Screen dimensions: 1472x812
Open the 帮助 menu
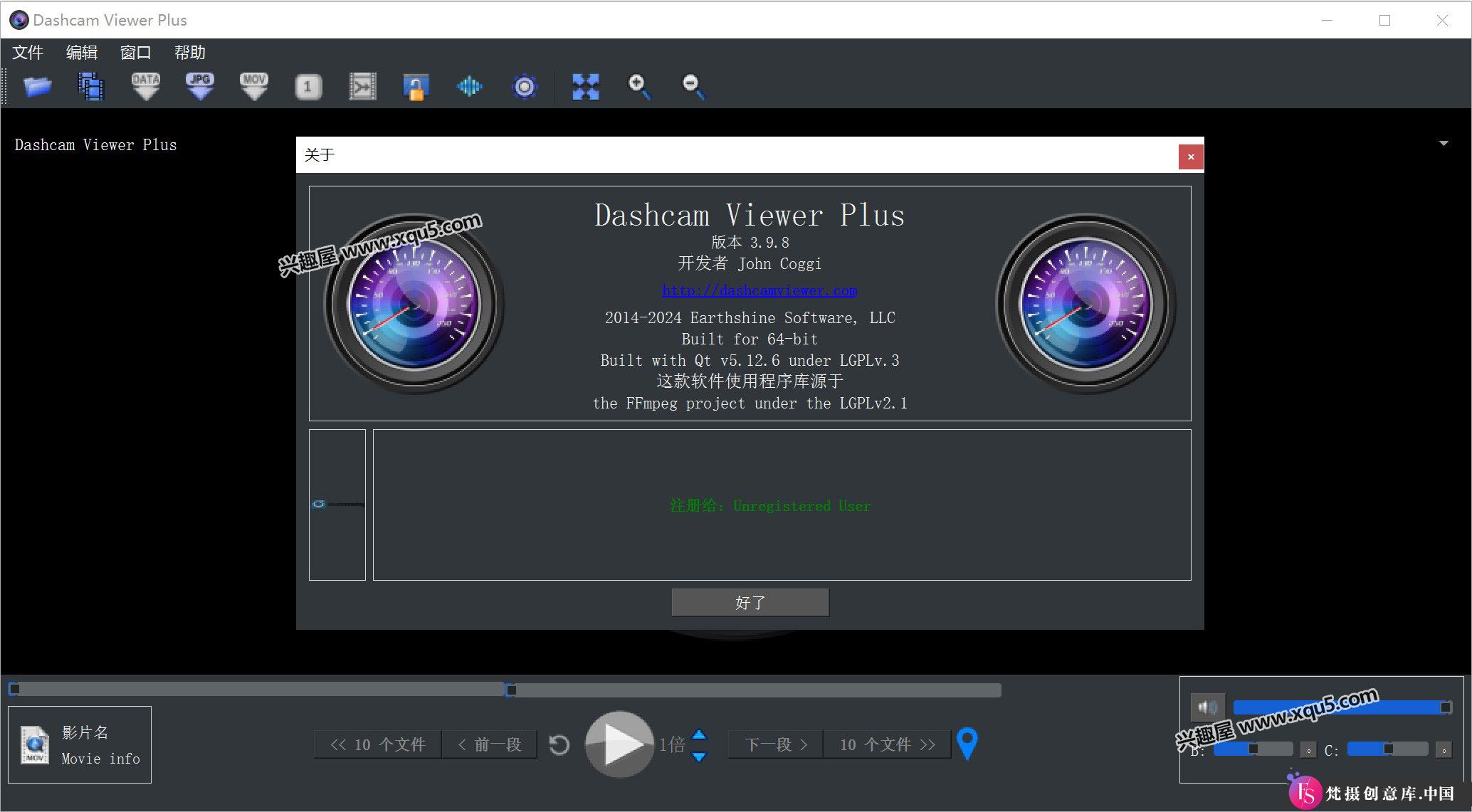coord(190,53)
